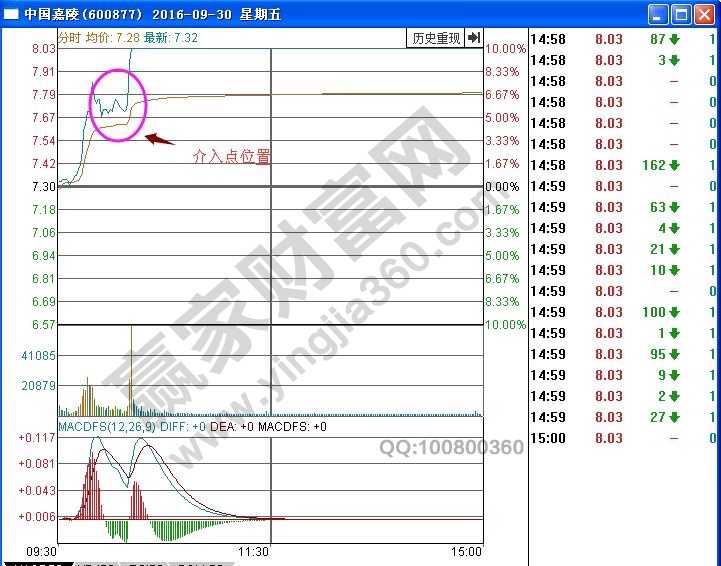Viewport: 721px width, 566px height.
Task: Click the 09:30 marker on the time axis
Action: coord(41,551)
